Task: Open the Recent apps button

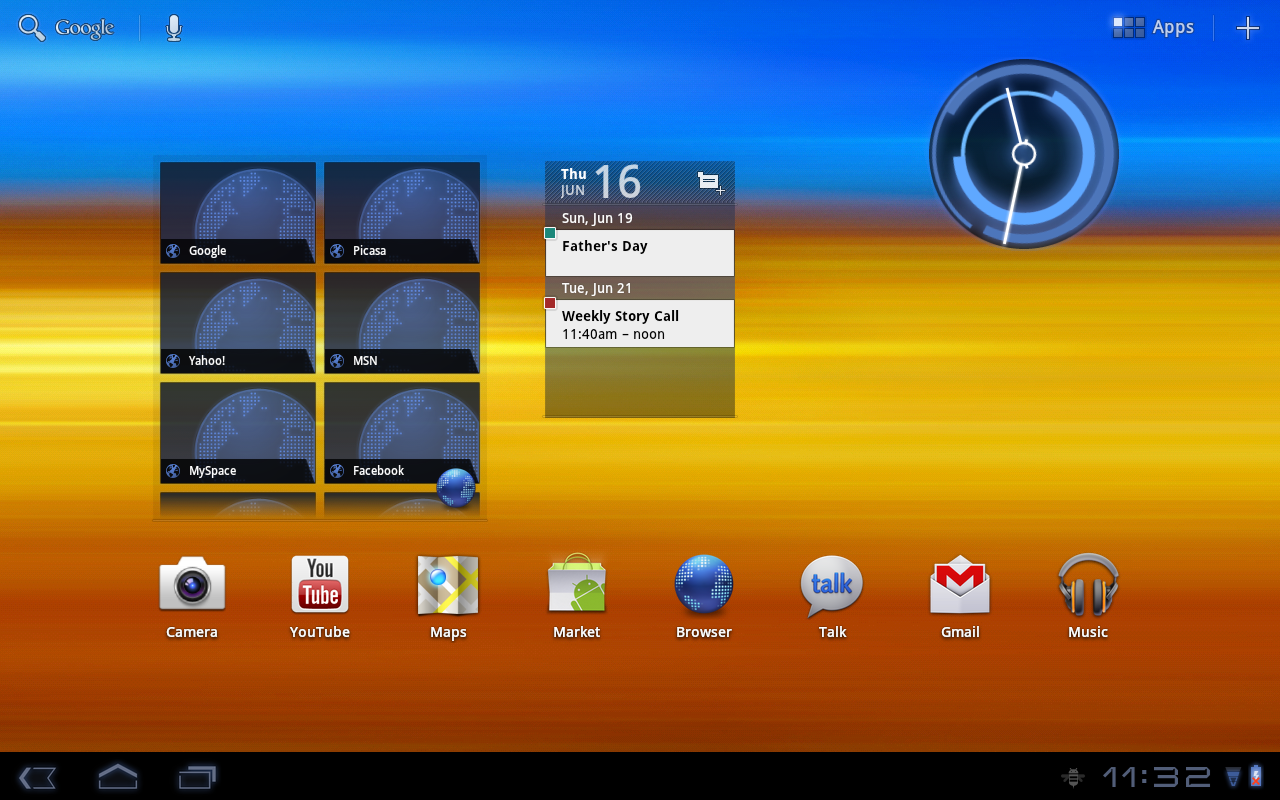Action: click(197, 777)
